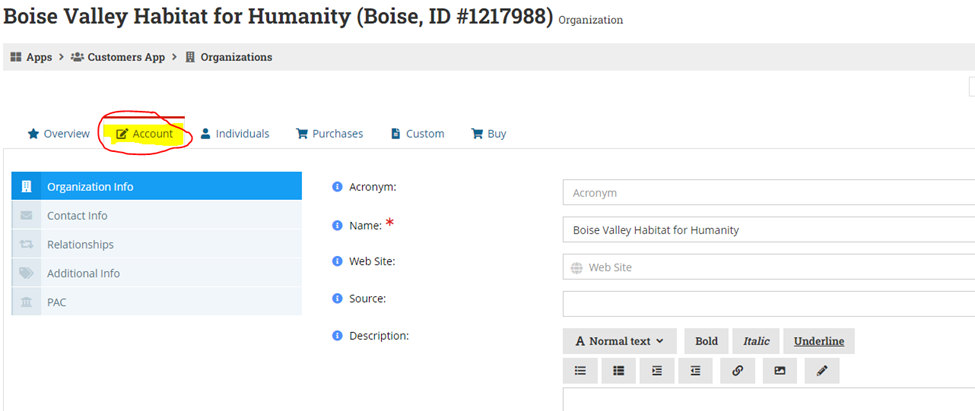Viewport: 975px width, 411px height.
Task: Open the Individuals tab
Action: [x=234, y=134]
